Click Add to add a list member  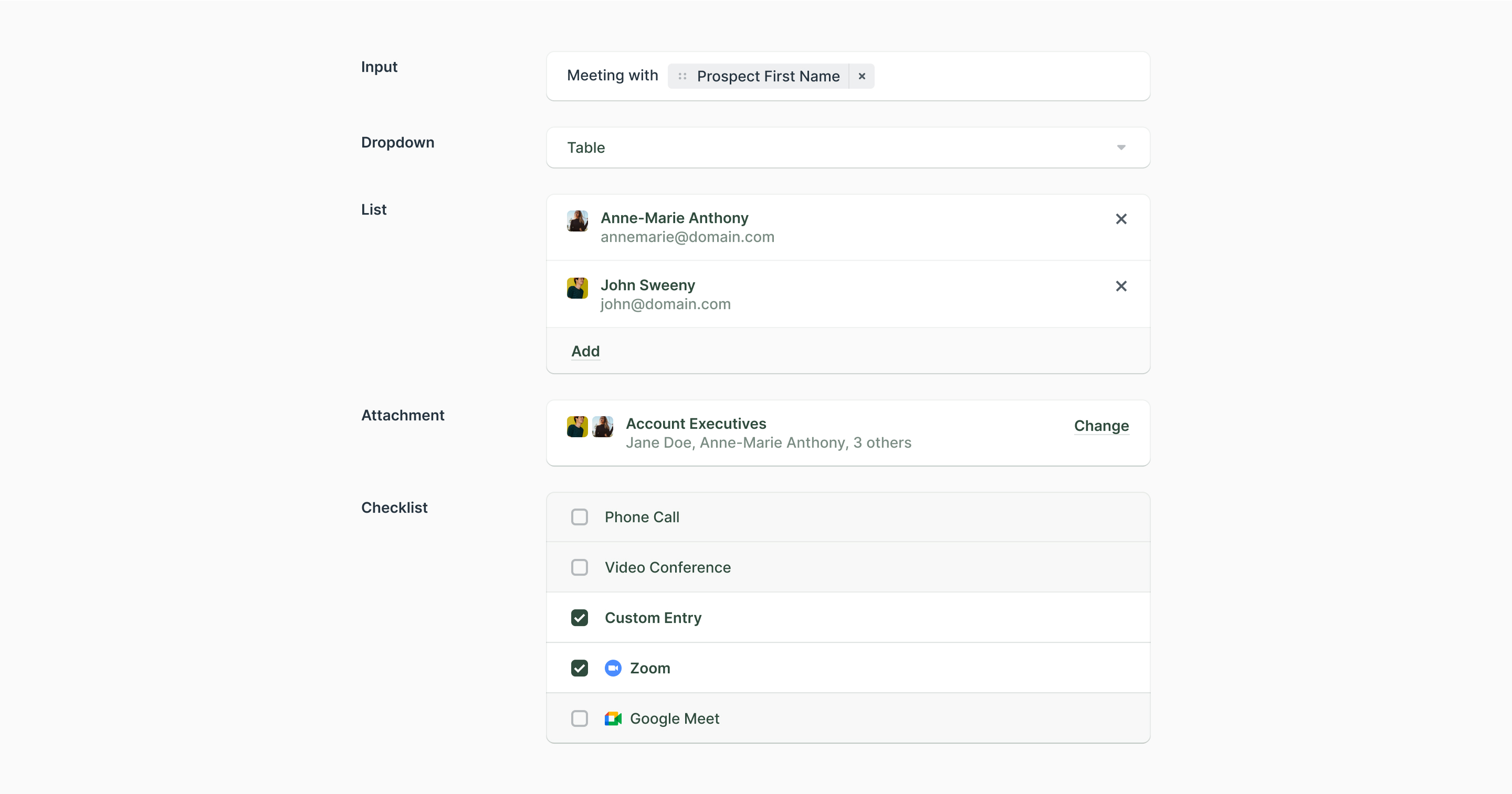tap(585, 351)
